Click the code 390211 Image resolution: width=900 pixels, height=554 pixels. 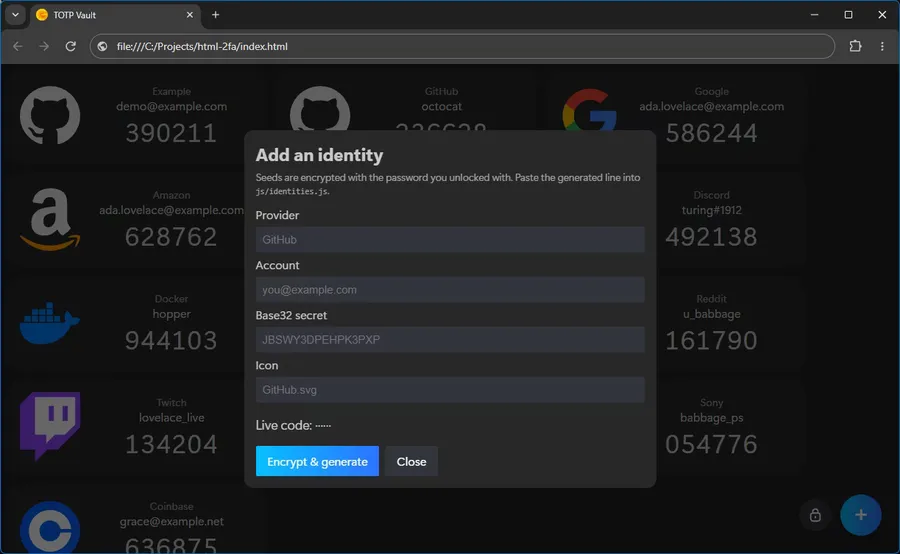coord(171,133)
